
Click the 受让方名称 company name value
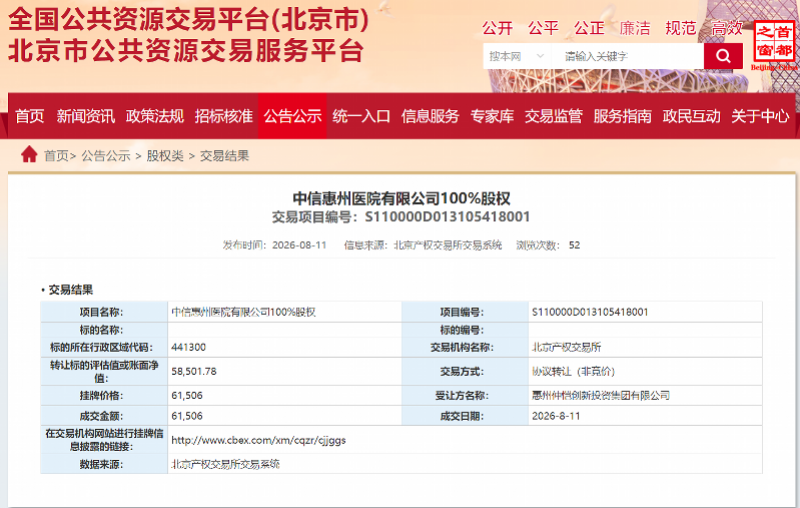pyautogui.click(x=601, y=395)
